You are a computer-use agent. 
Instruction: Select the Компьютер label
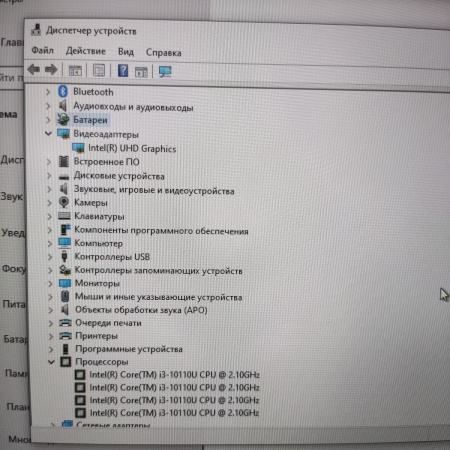(98, 243)
